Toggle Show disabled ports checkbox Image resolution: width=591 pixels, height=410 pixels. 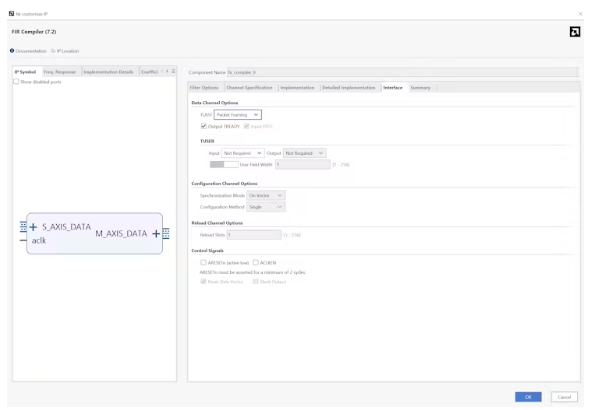tap(16, 81)
